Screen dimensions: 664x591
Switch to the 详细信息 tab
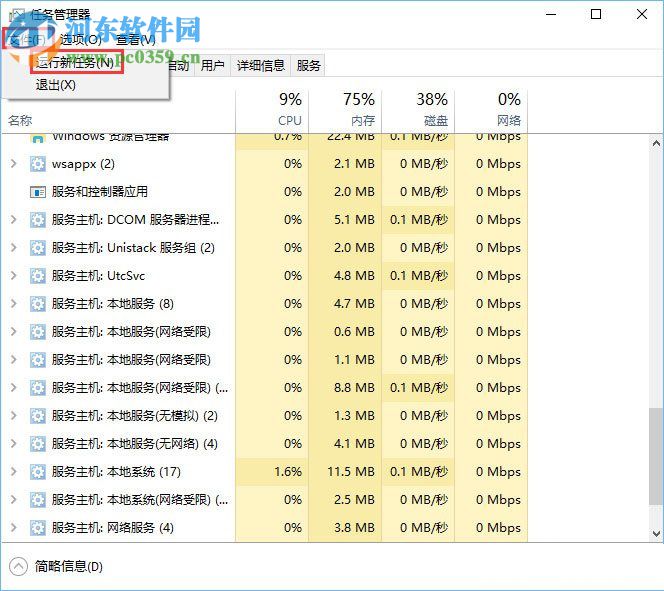pyautogui.click(x=261, y=66)
